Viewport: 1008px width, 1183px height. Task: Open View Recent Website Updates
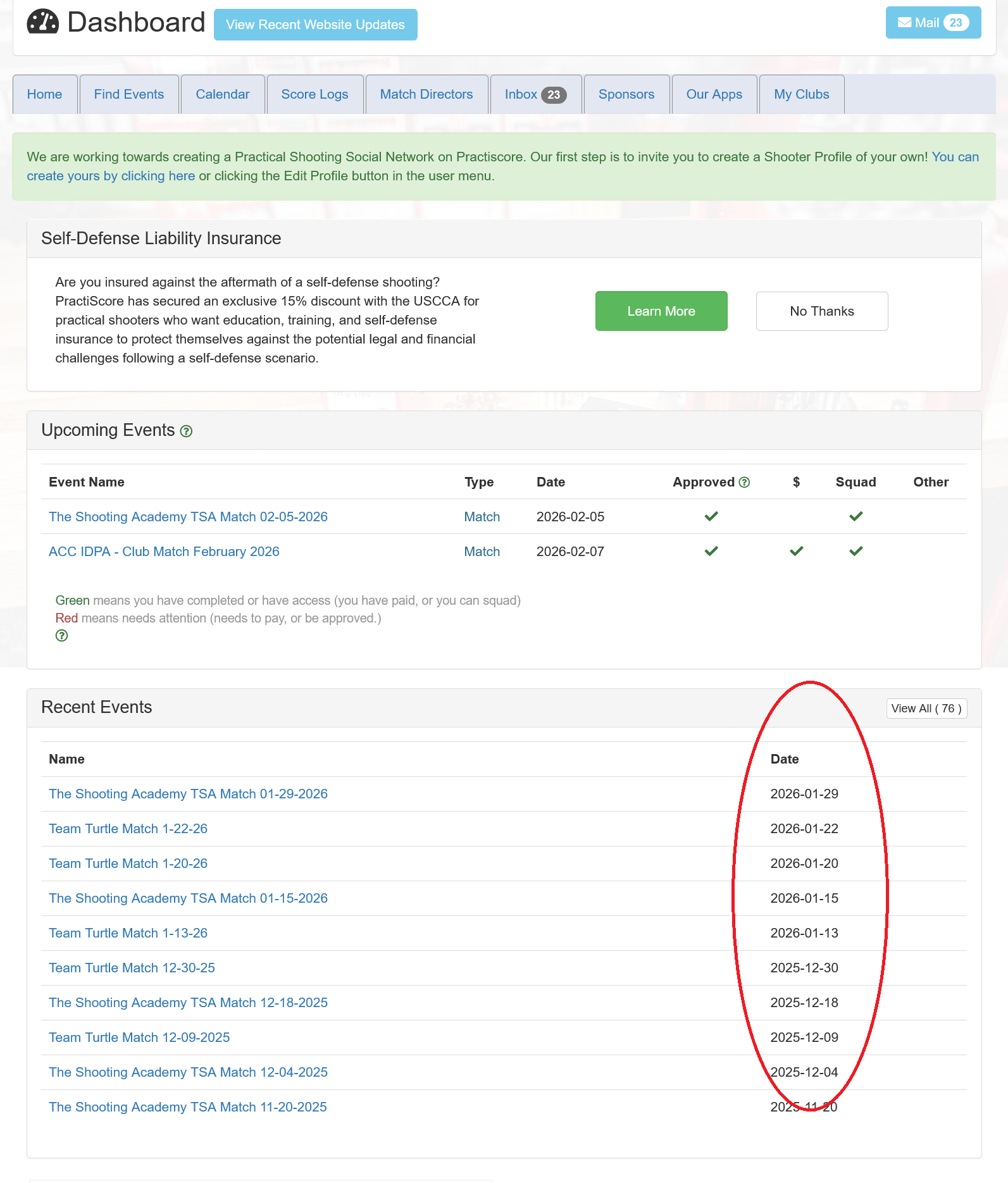tap(315, 25)
